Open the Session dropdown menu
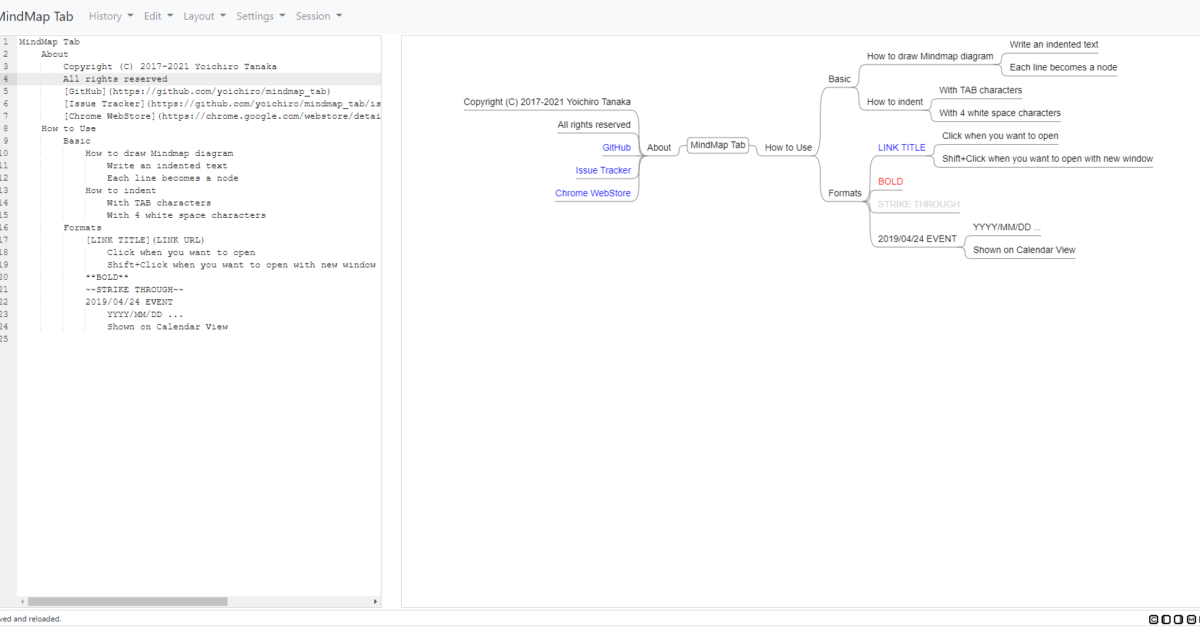 point(318,16)
